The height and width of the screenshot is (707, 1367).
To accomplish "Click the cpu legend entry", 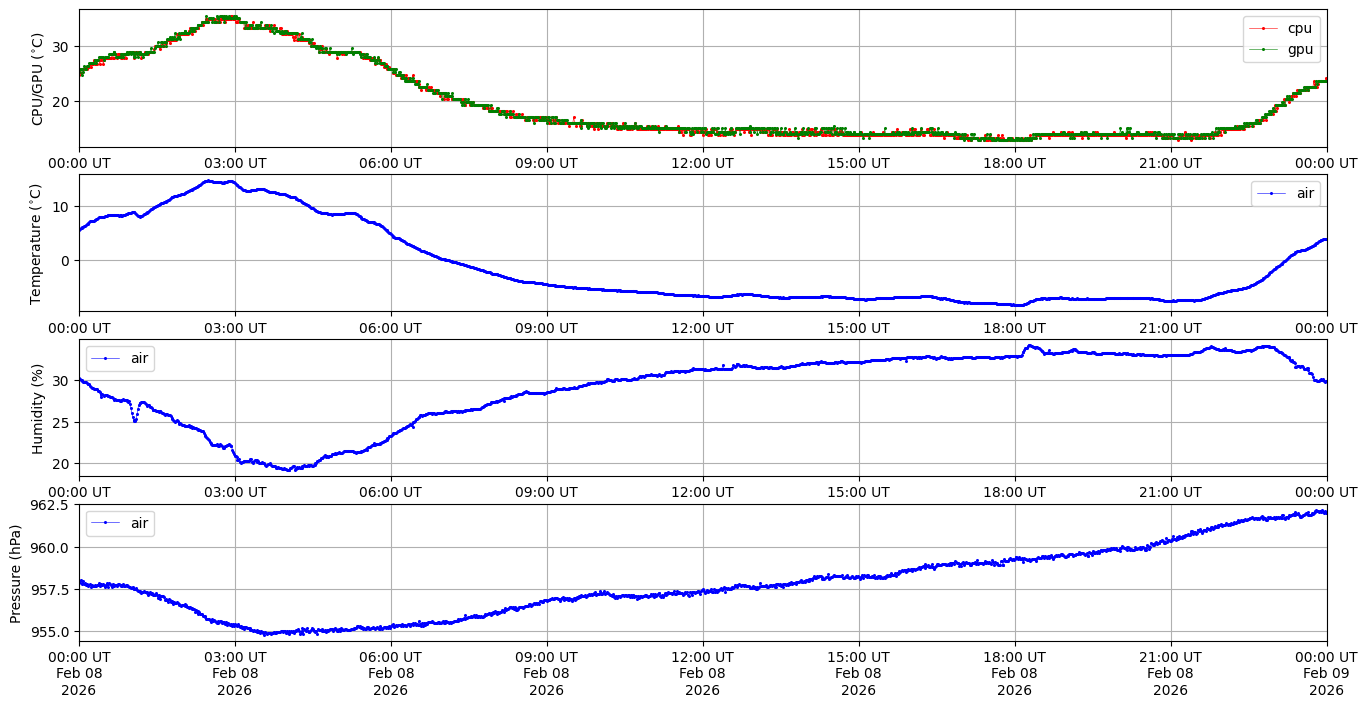I will click(x=1299, y=28).
